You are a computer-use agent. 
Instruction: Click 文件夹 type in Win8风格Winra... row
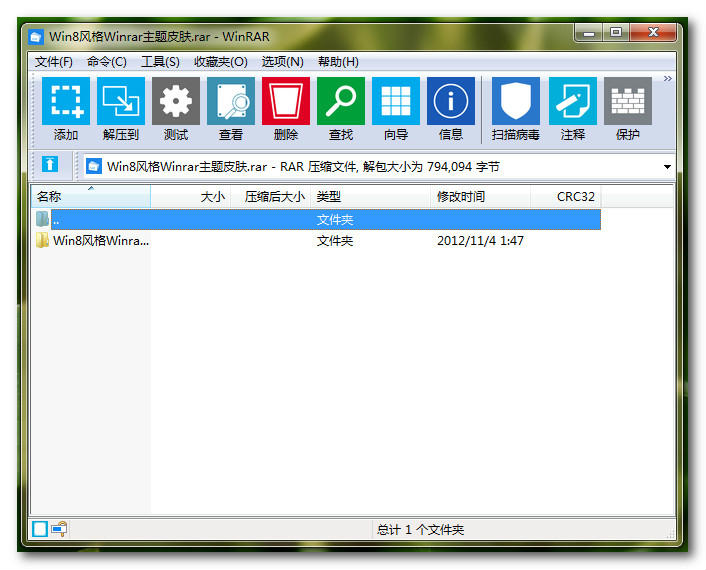click(x=335, y=240)
